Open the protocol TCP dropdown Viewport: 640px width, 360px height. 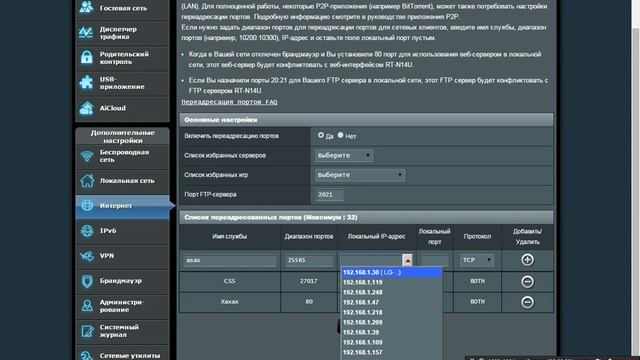[477, 260]
